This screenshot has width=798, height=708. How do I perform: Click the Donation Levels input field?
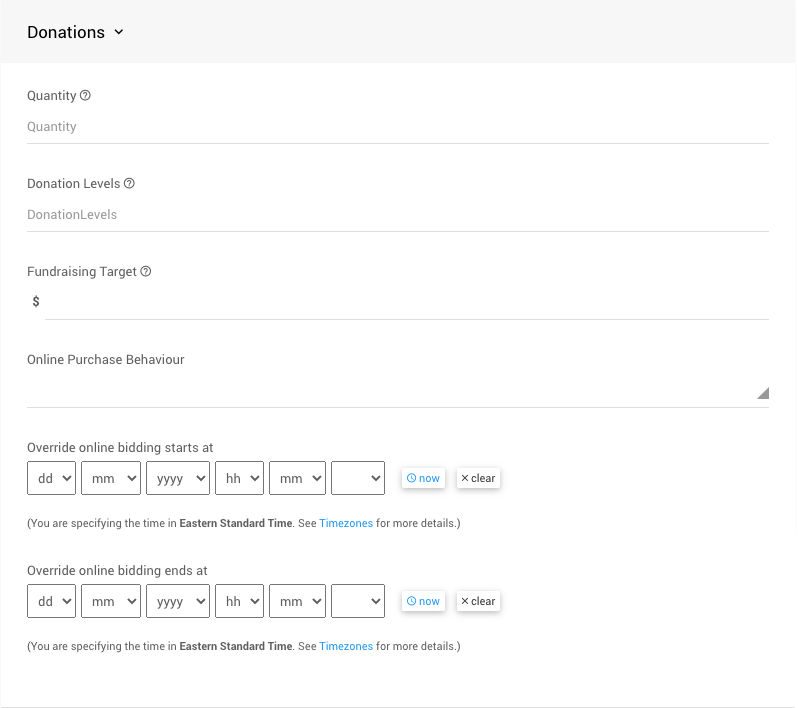397,215
